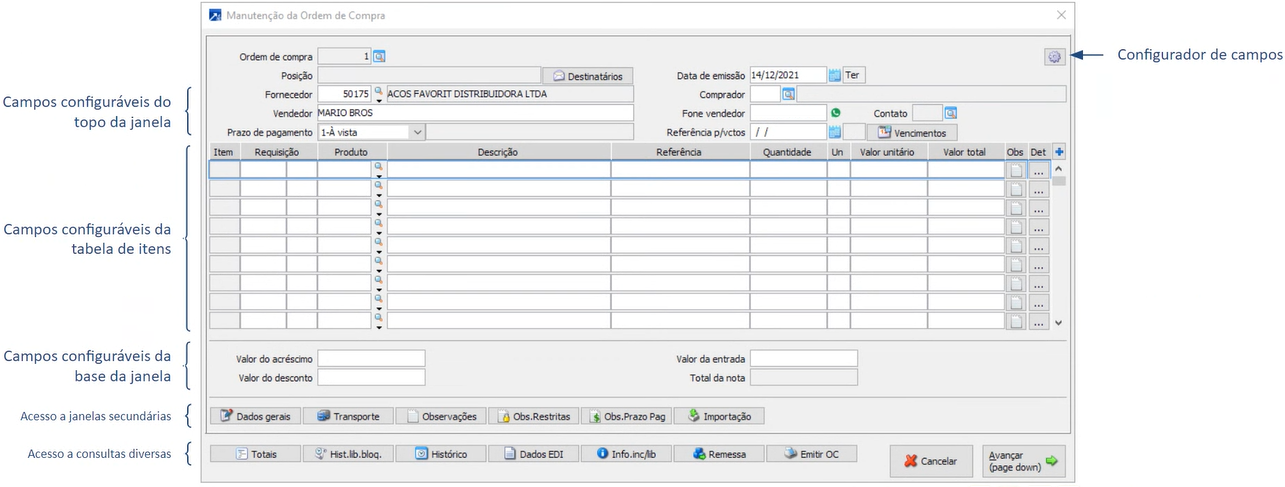Click the Comprador lookup icon

[788, 94]
